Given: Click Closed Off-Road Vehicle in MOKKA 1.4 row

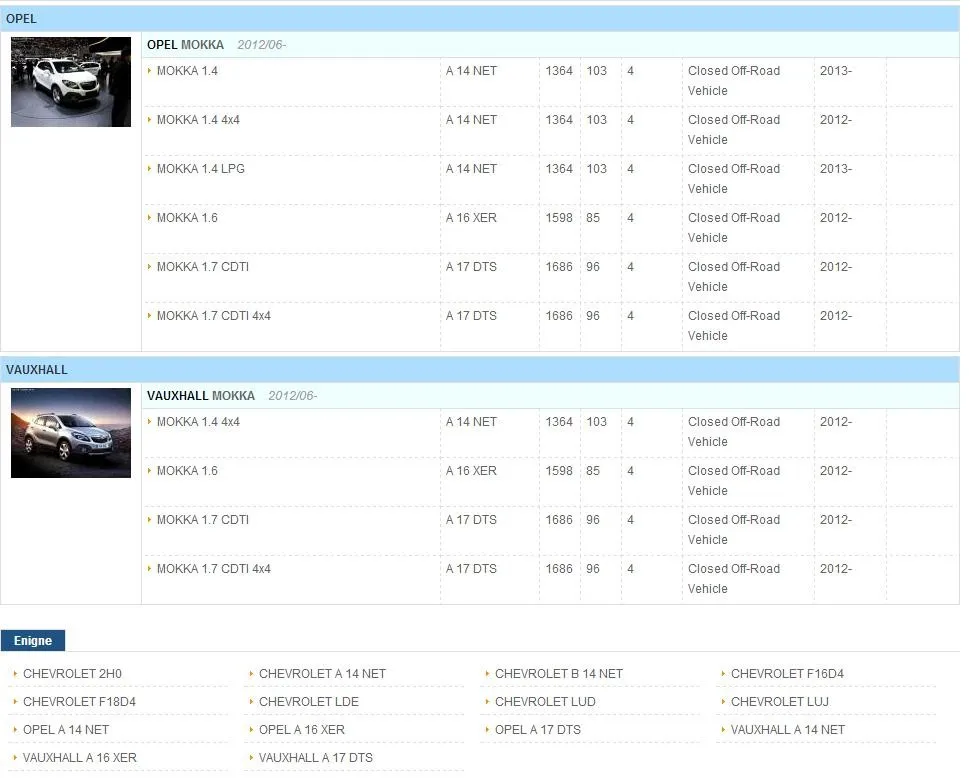Looking at the screenshot, I should [734, 81].
